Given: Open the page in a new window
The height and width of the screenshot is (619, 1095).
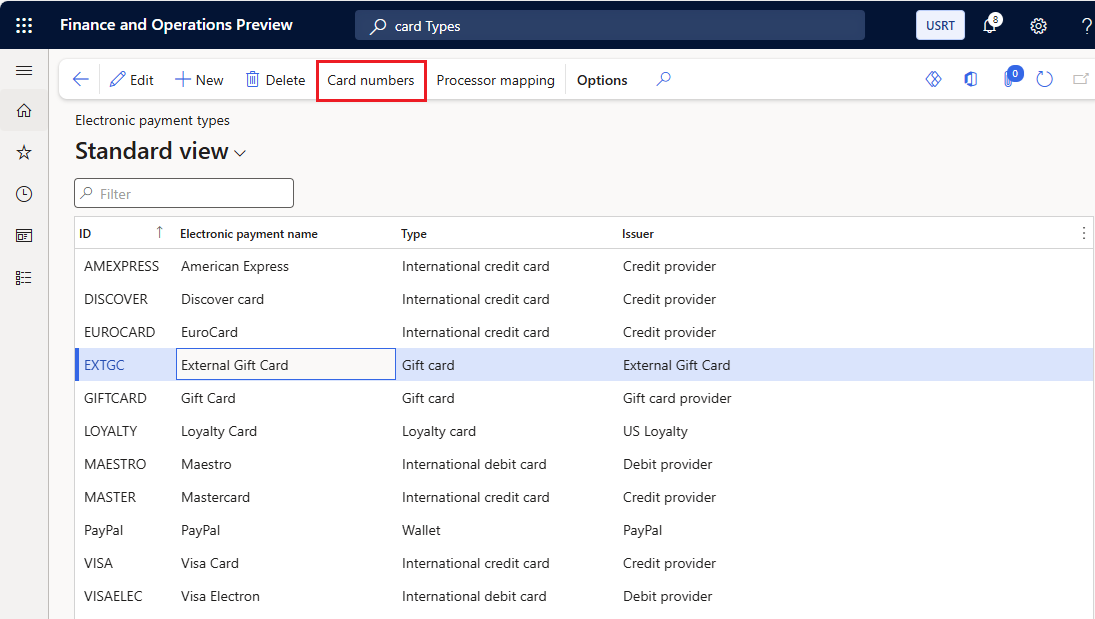Looking at the screenshot, I should 1080,79.
